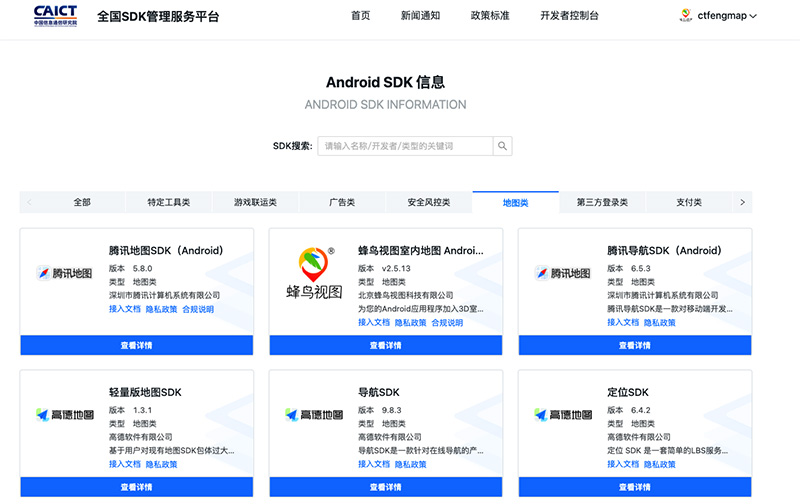Click 查看详情 for 轻量版地图SDK
Image resolution: width=800 pixels, height=504 pixels.
tap(137, 487)
